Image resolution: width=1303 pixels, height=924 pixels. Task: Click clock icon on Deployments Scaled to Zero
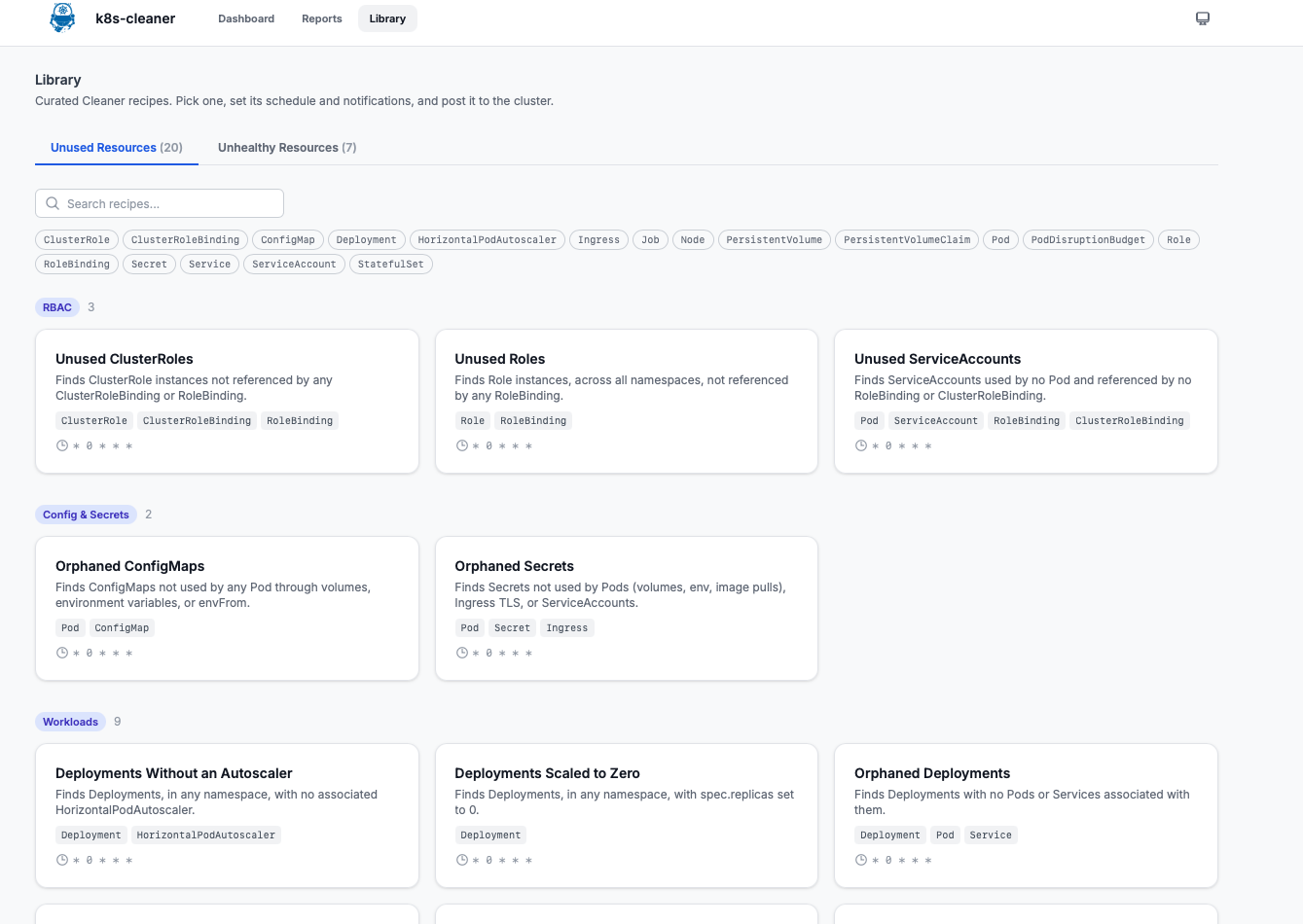click(462, 860)
